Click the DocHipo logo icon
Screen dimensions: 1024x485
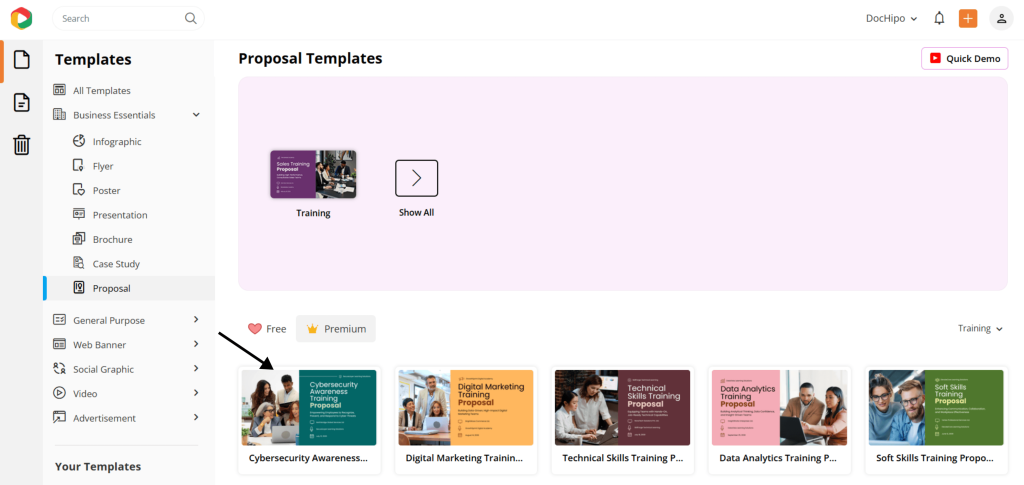pos(22,18)
